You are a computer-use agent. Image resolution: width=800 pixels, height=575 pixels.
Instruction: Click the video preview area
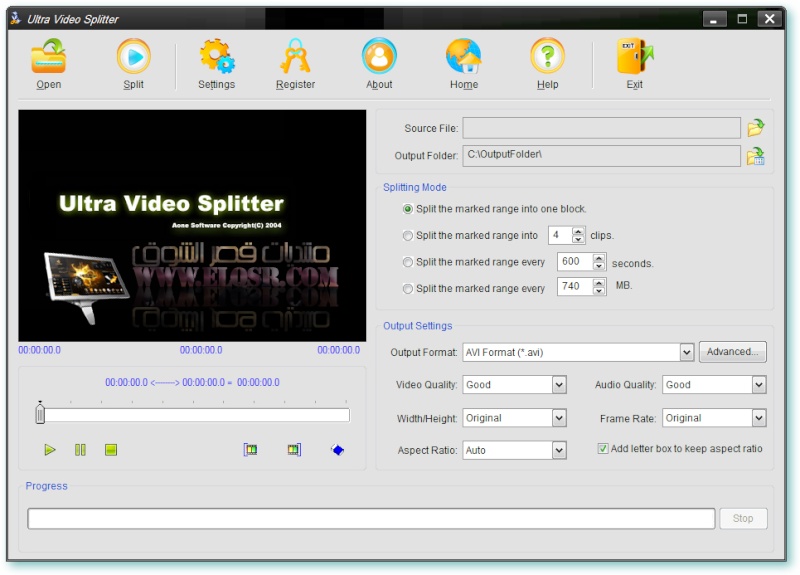pos(192,226)
